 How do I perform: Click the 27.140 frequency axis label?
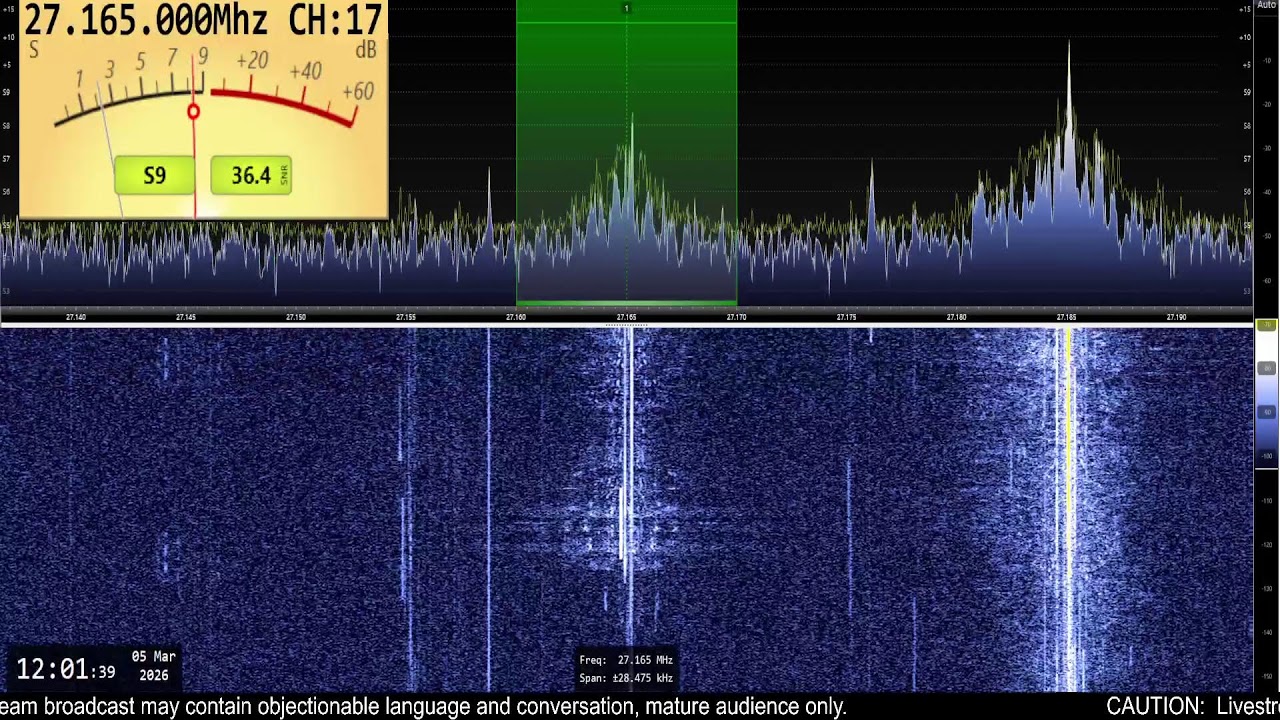click(76, 317)
